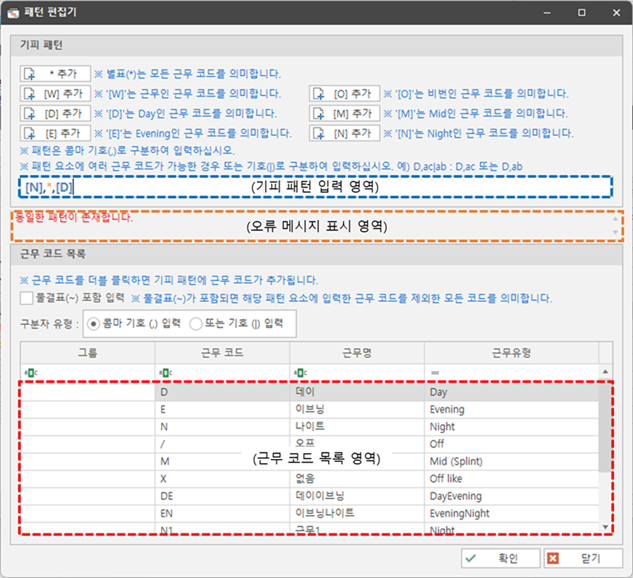The height and width of the screenshot is (578, 633).
Task: Click the '* 추가' wildcard add button
Action: coord(54,73)
